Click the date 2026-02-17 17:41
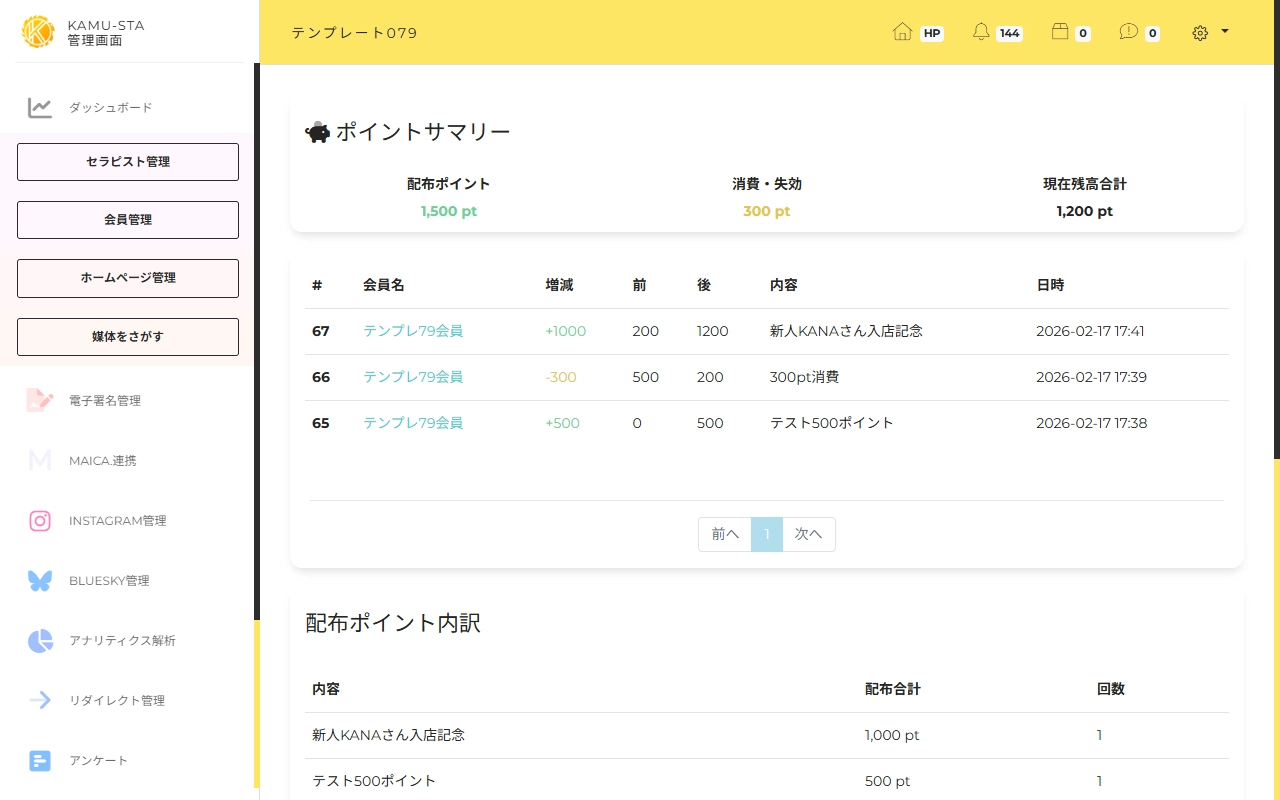 pyautogui.click(x=1090, y=331)
